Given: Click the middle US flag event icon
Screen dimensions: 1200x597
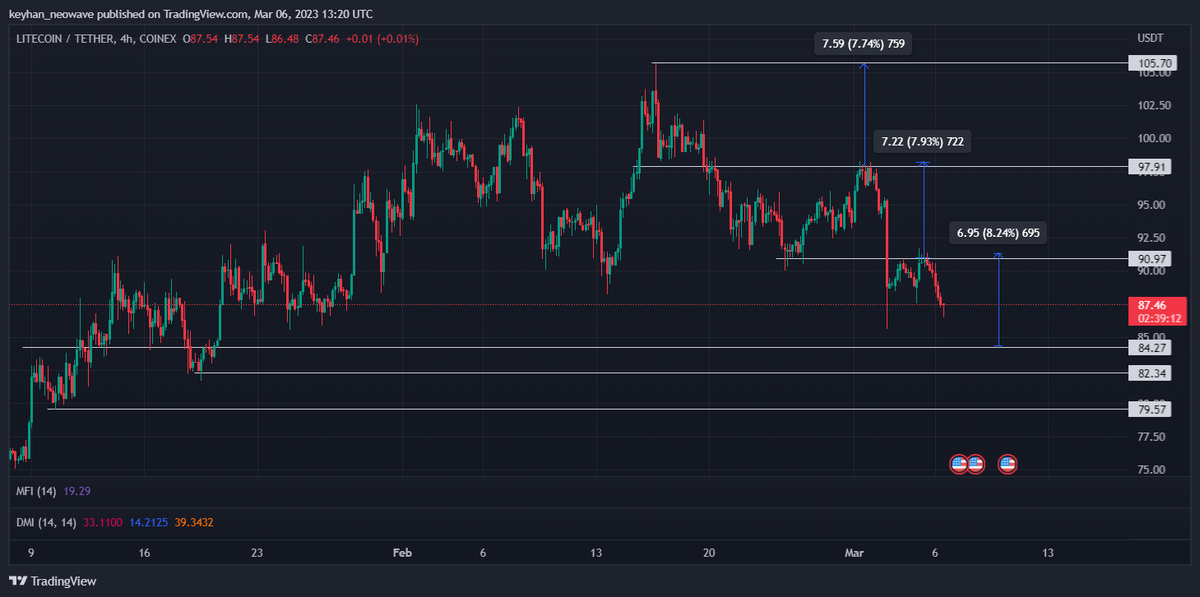Looking at the screenshot, I should coord(976,464).
